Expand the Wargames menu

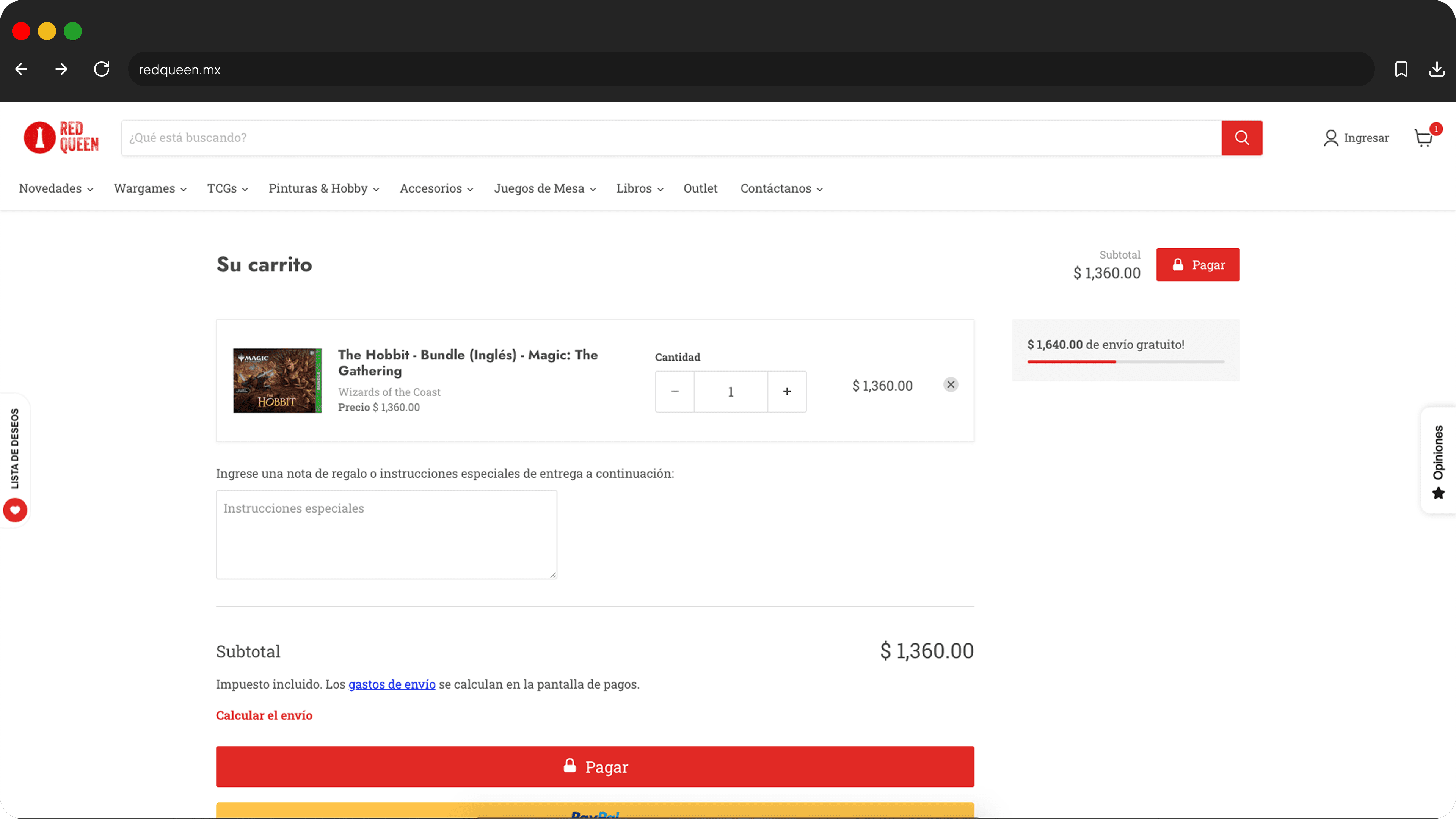(151, 188)
